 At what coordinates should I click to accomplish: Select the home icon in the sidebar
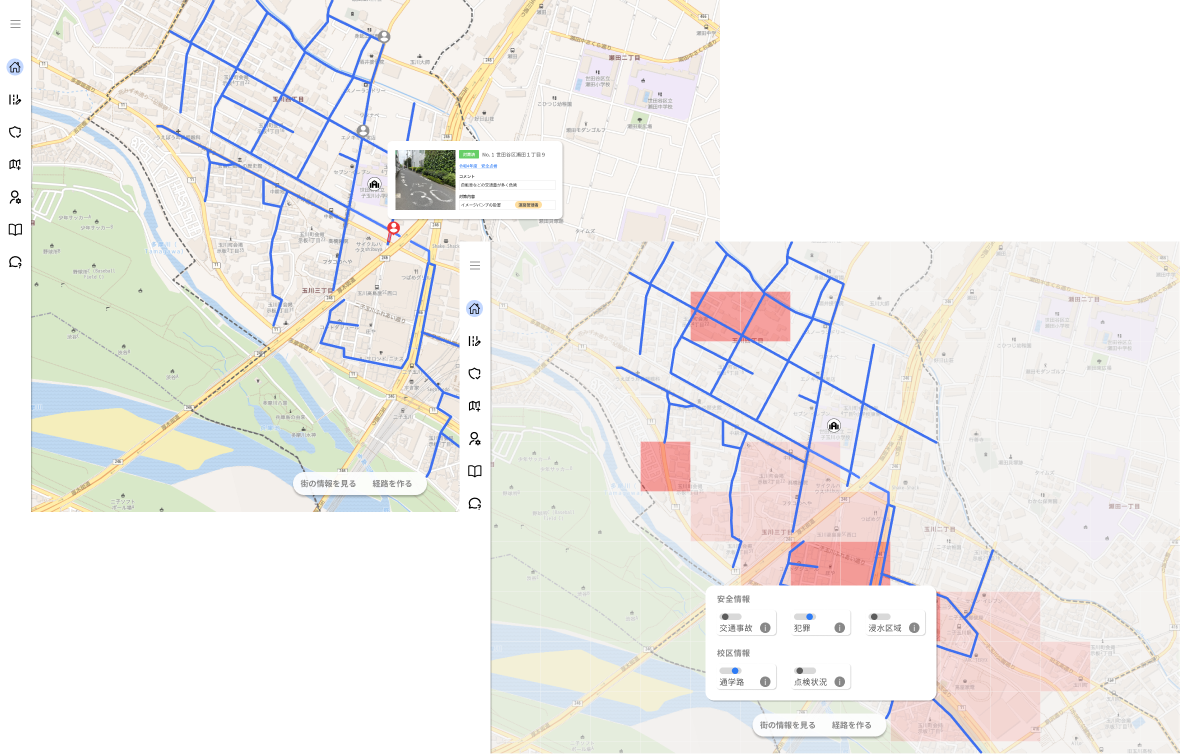[x=474, y=308]
